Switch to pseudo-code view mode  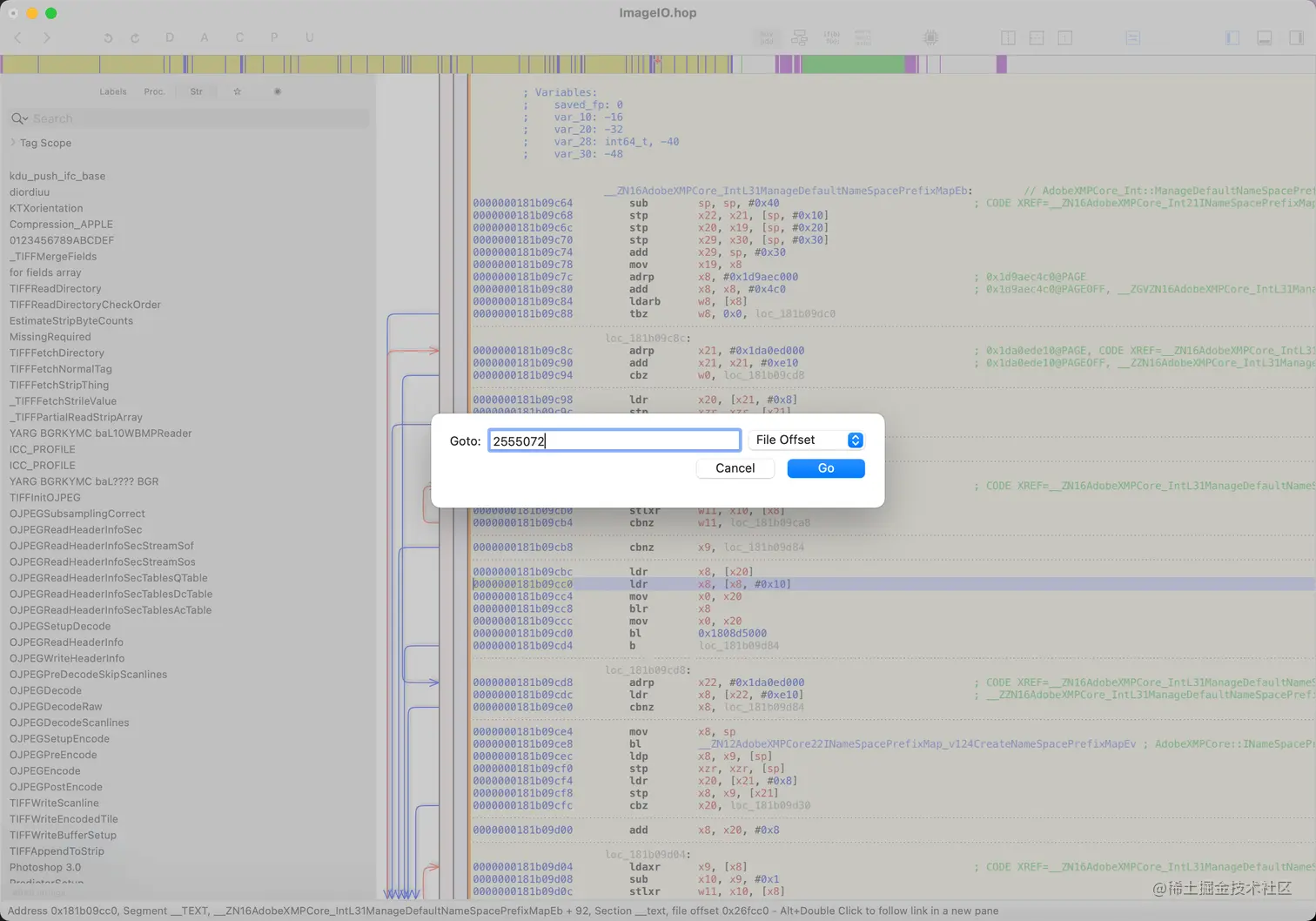pyautogui.click(x=831, y=37)
